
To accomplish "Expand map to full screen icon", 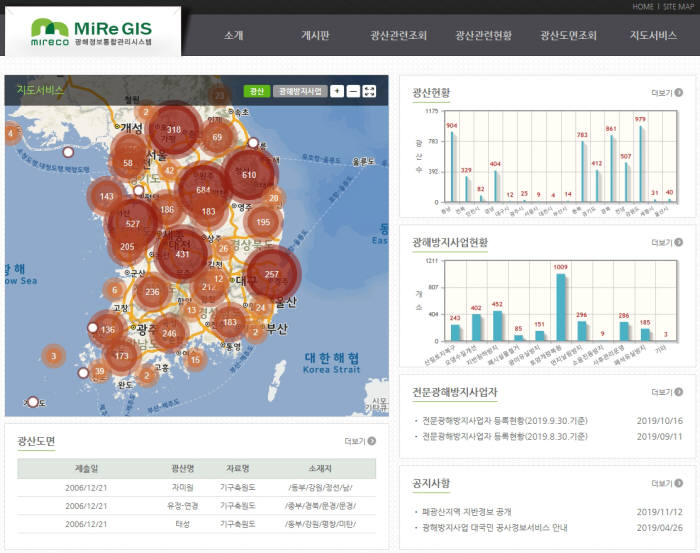I will (x=369, y=91).
